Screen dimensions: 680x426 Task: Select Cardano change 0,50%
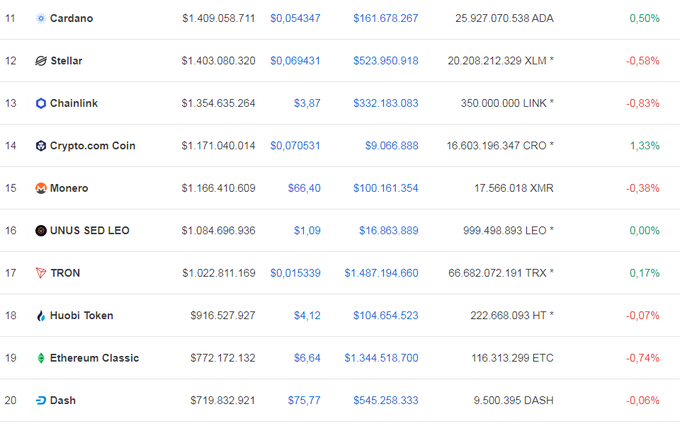tap(644, 18)
